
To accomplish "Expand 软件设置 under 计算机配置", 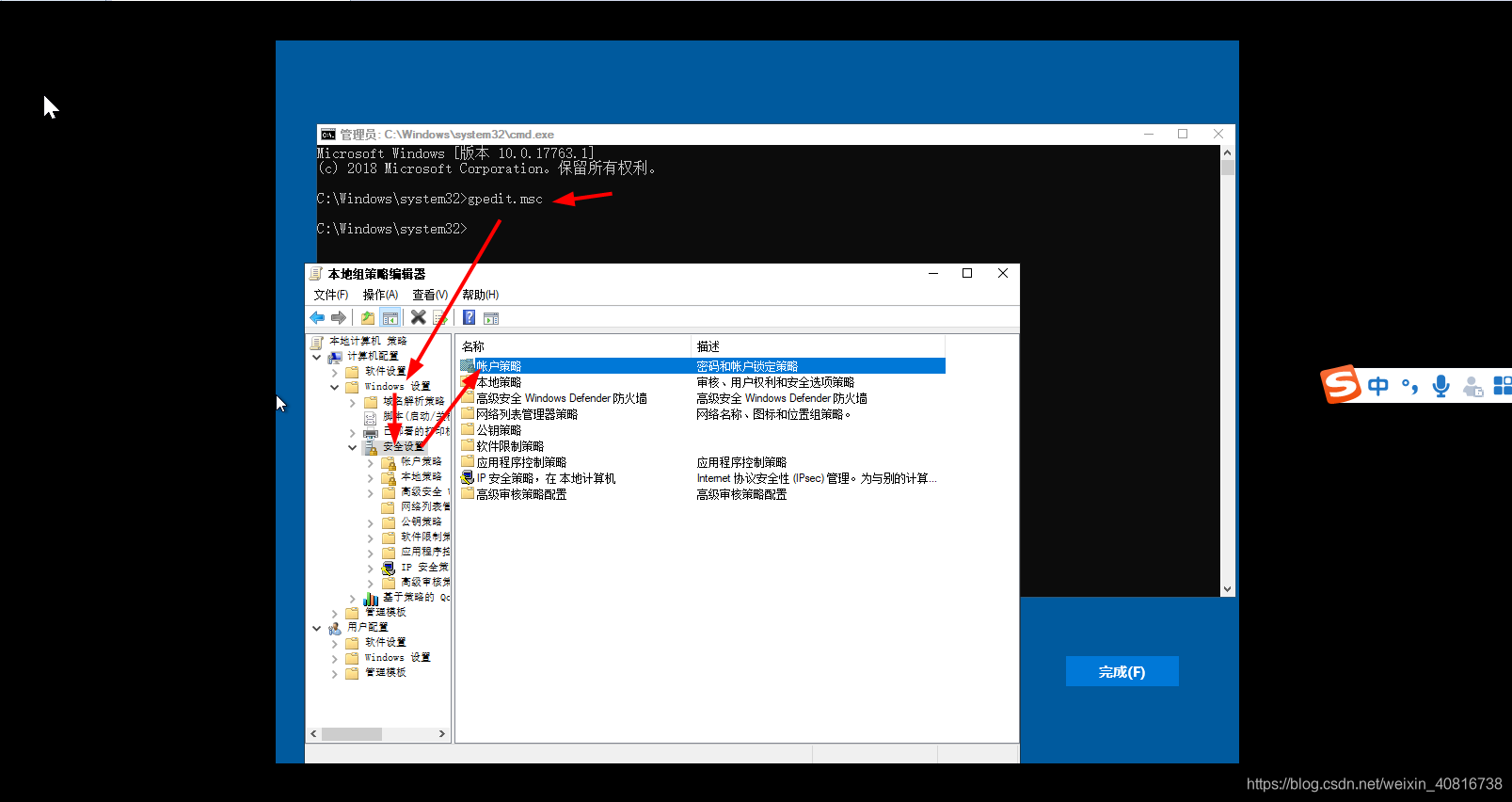I will (335, 372).
